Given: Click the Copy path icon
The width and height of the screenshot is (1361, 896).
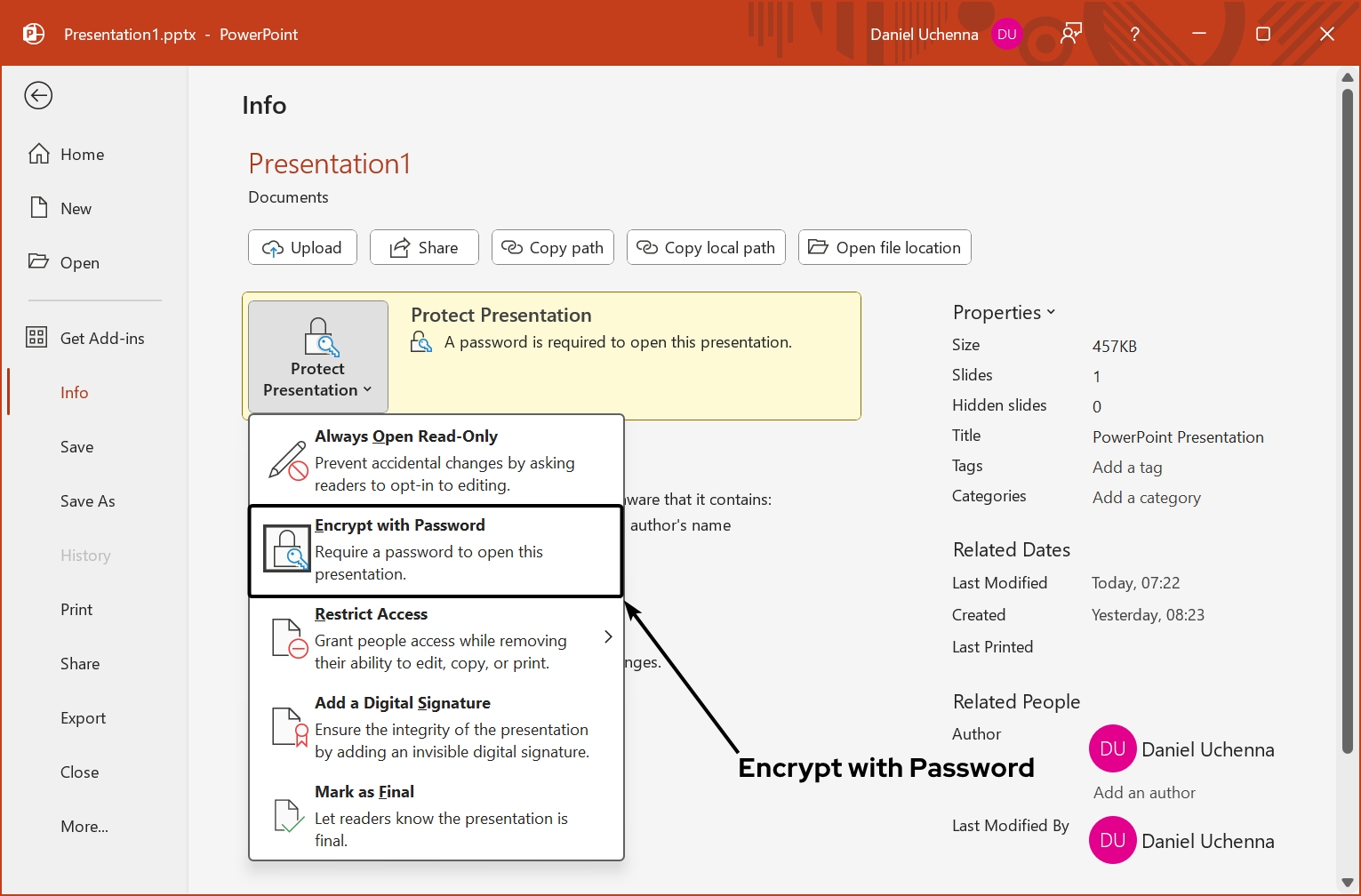Looking at the screenshot, I should coord(513,247).
